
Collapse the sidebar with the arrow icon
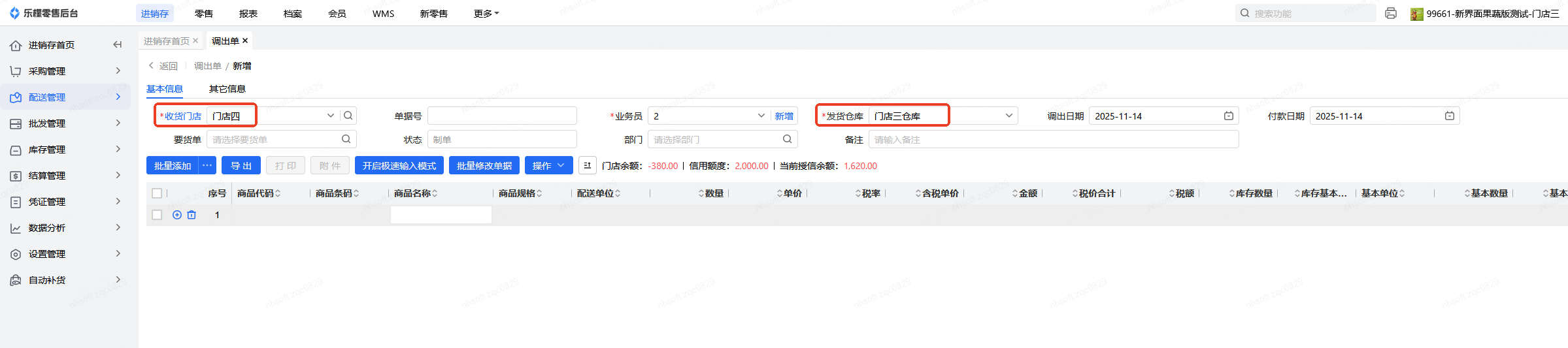coord(118,44)
